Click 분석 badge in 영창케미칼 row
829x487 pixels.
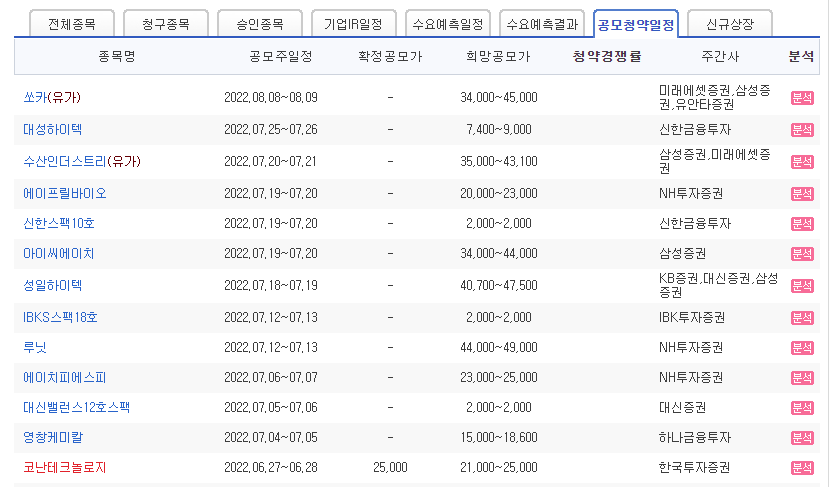[802, 438]
